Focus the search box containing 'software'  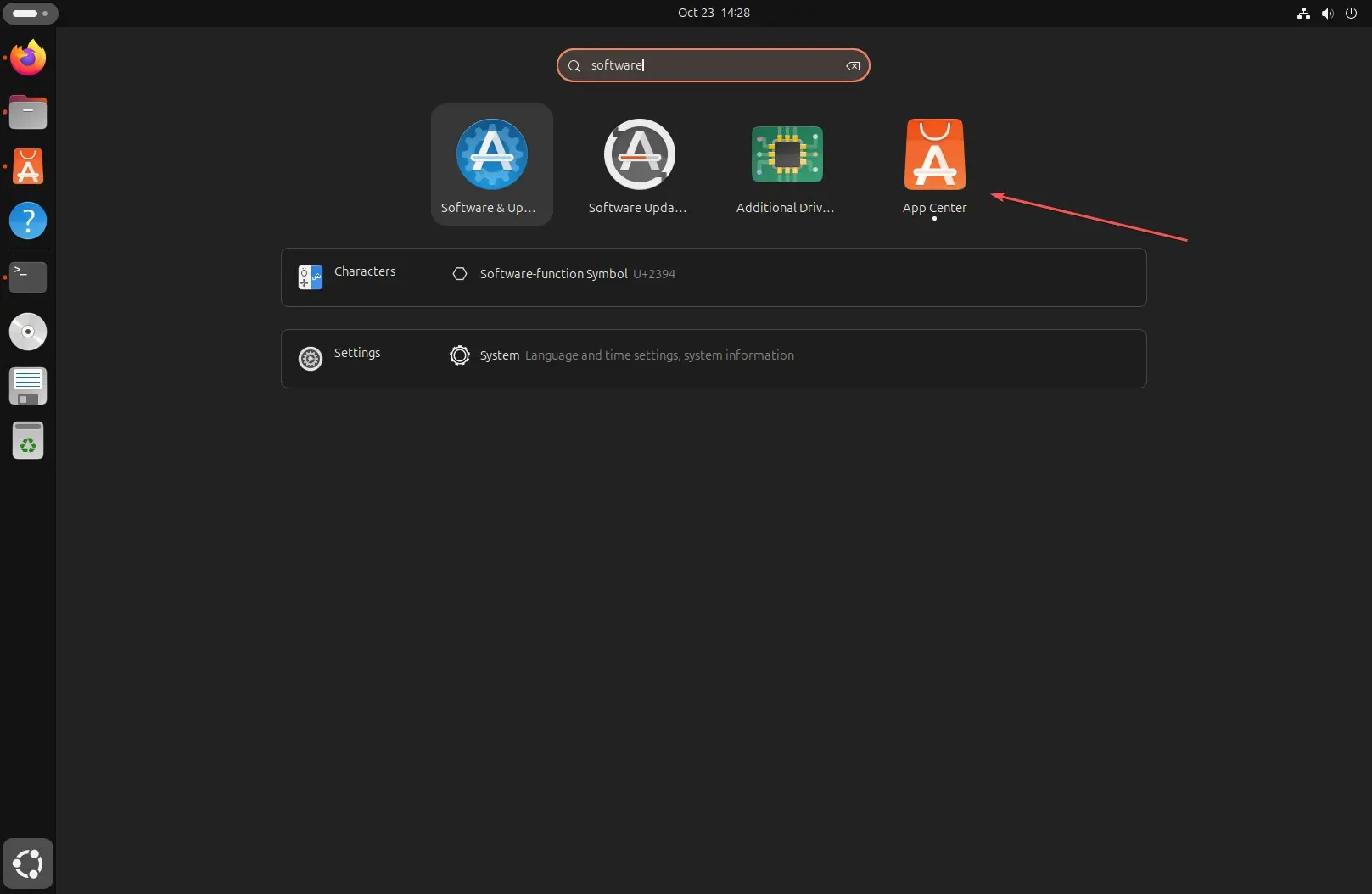click(713, 65)
